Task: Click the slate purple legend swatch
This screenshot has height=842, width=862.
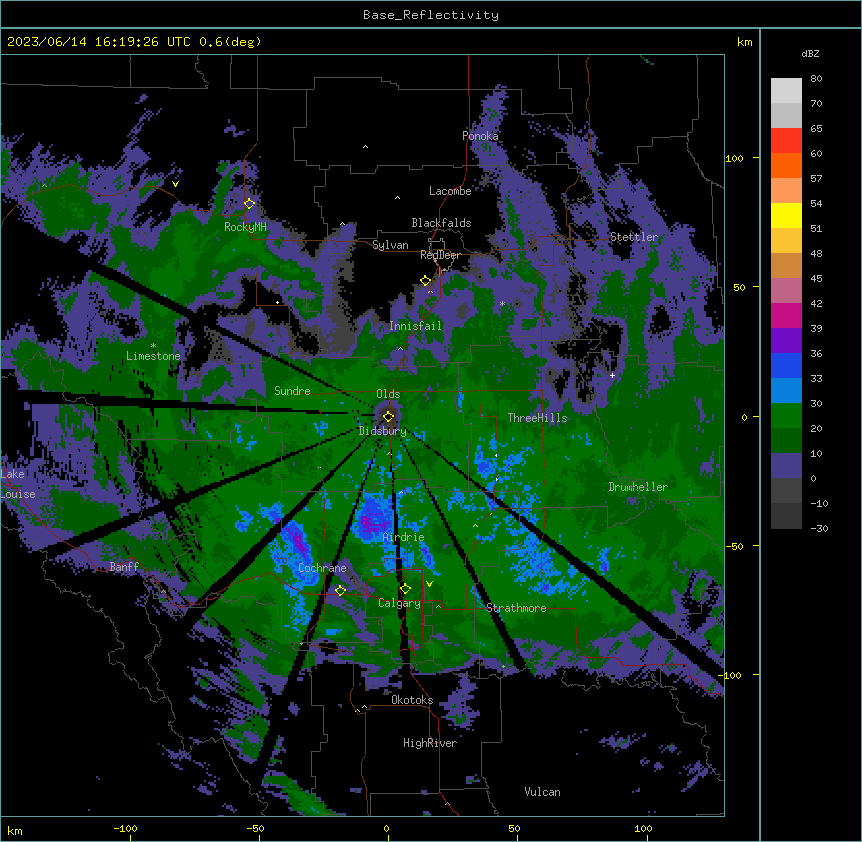Action: 786,466
